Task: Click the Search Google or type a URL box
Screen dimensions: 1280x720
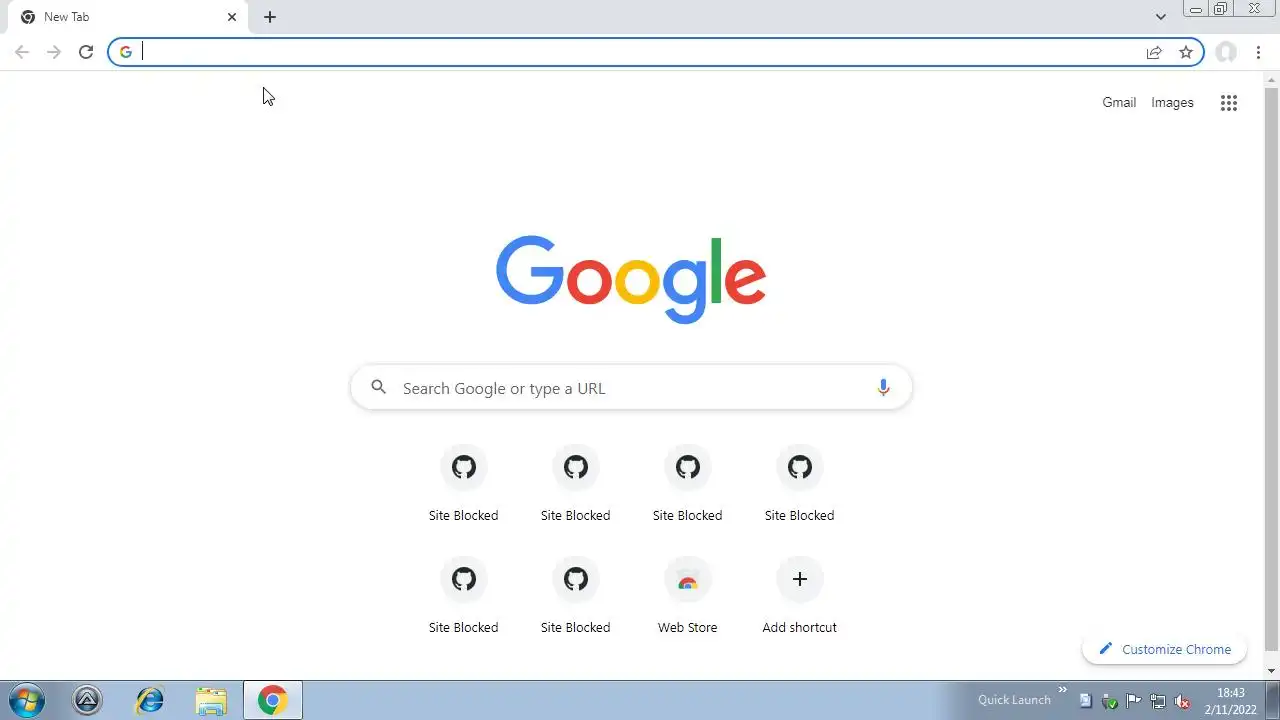Action: click(631, 388)
